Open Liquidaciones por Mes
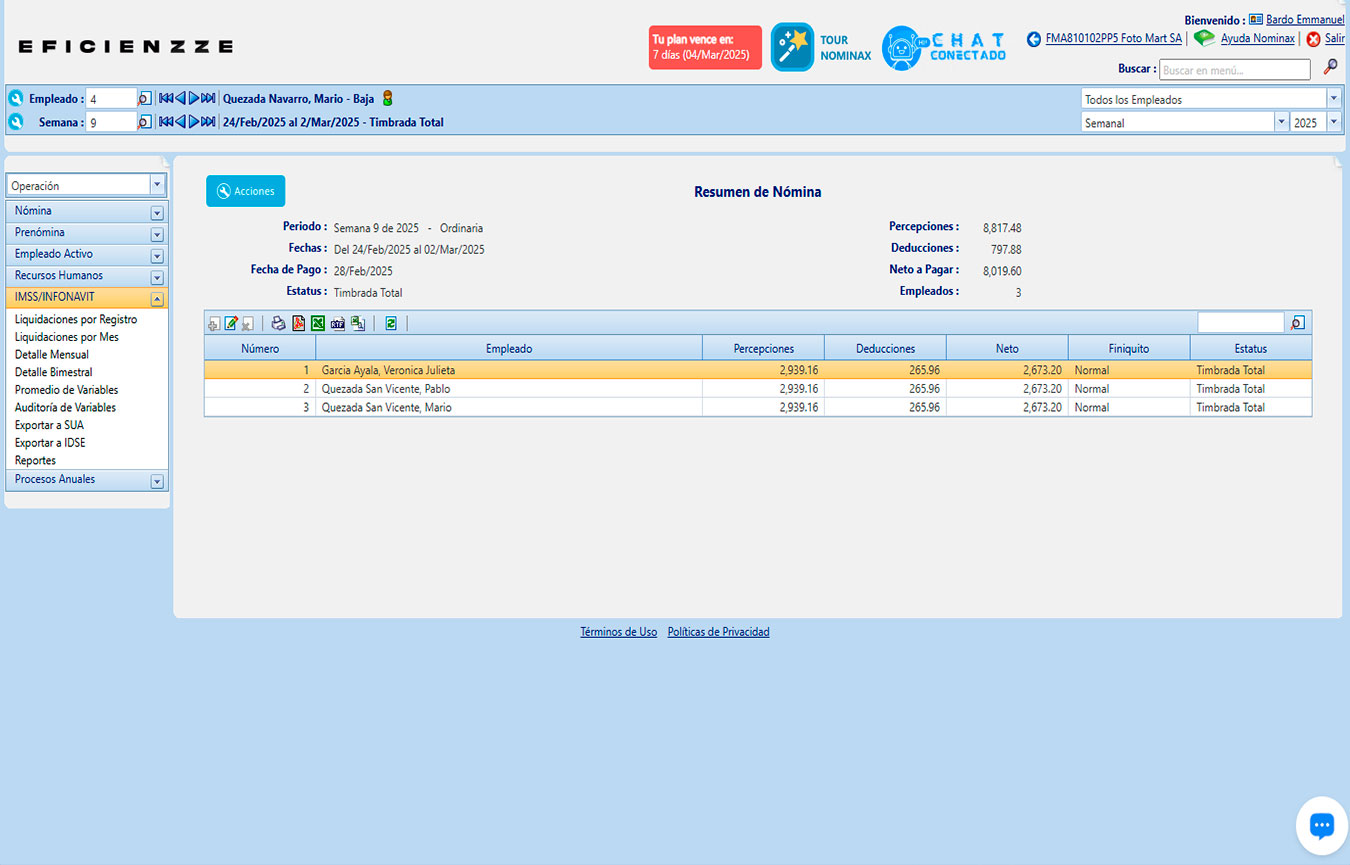1350x865 pixels. pos(66,337)
